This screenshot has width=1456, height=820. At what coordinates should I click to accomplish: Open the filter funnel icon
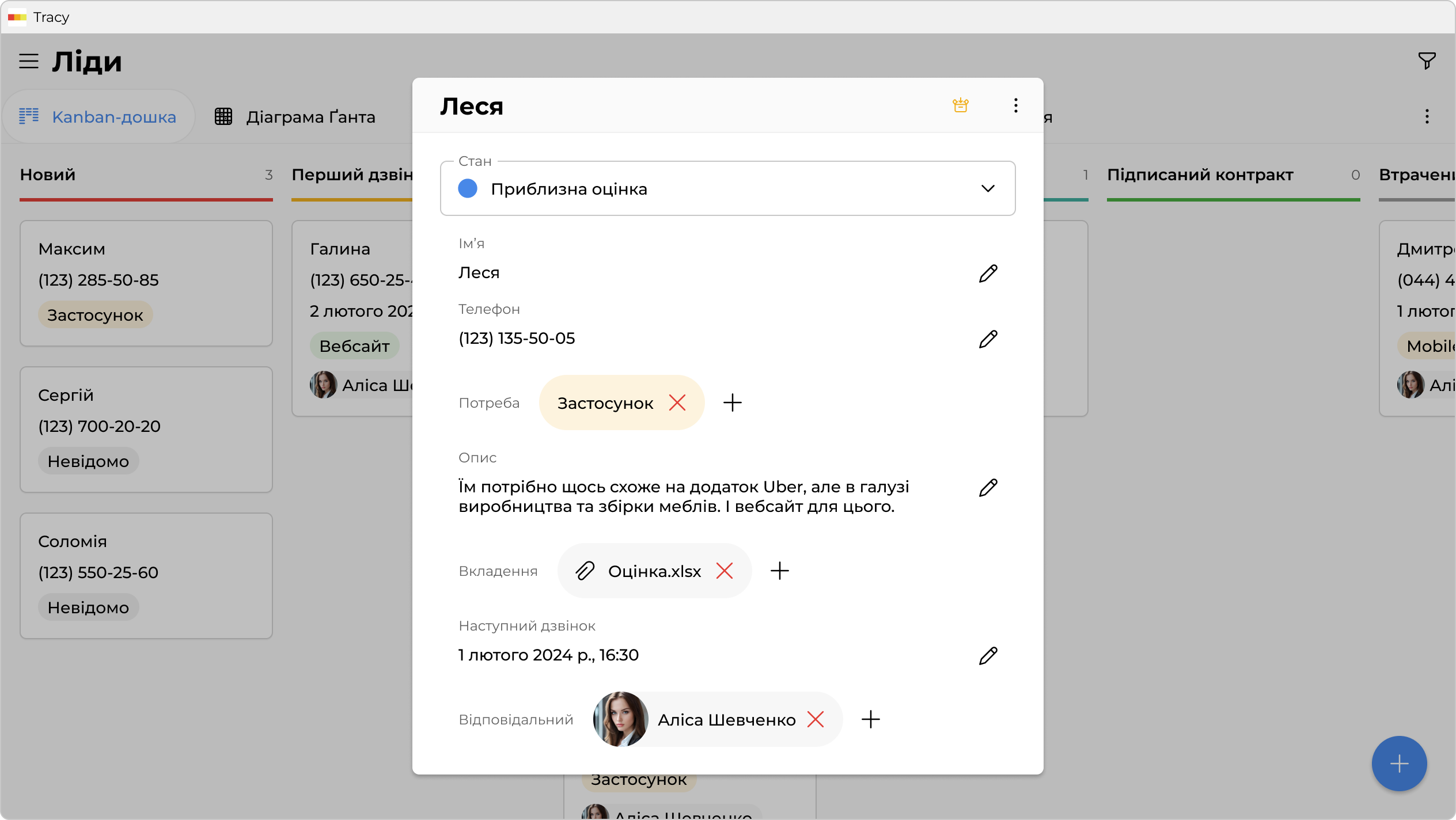pyautogui.click(x=1426, y=60)
